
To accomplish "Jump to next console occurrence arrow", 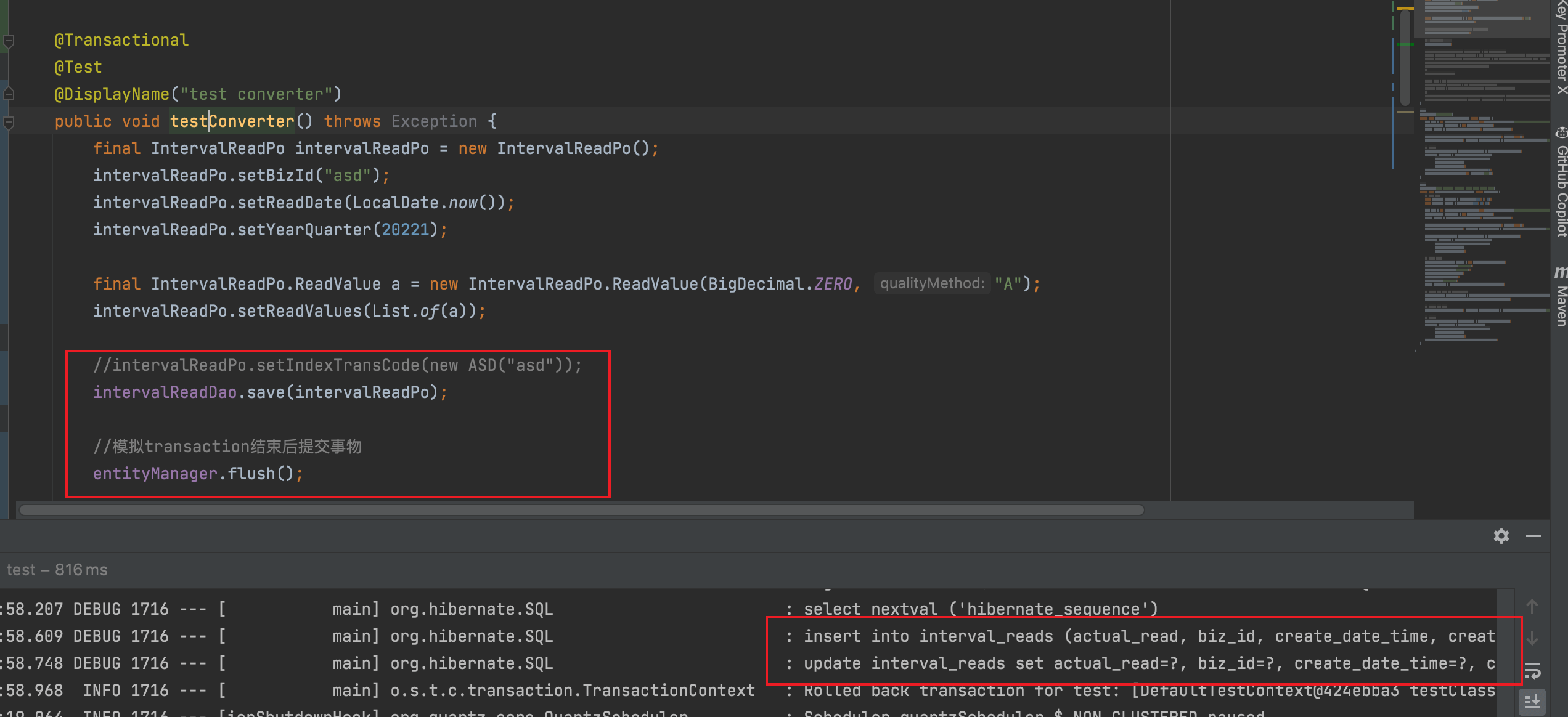I will [1532, 639].
